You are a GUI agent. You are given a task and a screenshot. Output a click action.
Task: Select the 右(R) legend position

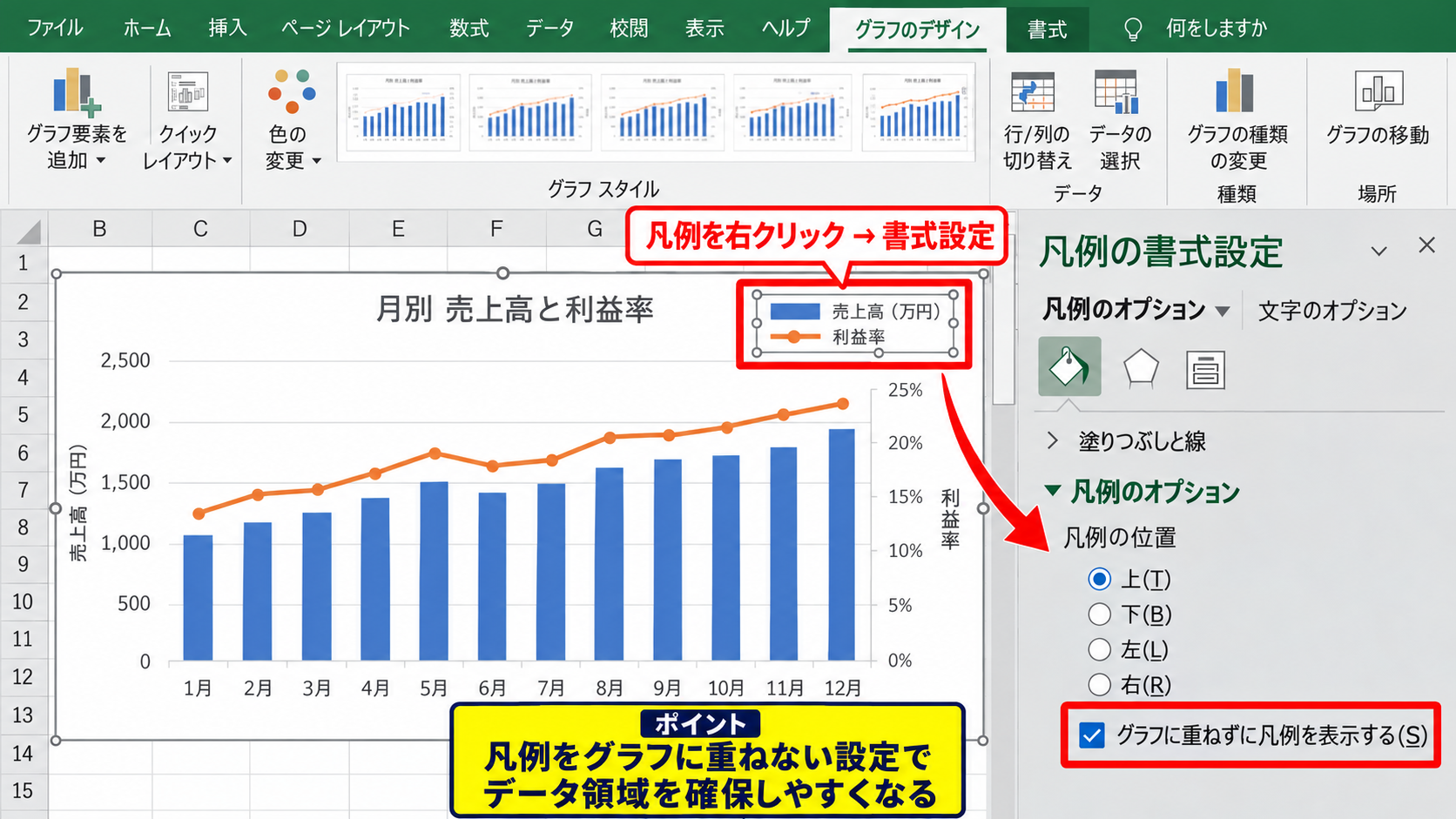click(x=1100, y=685)
